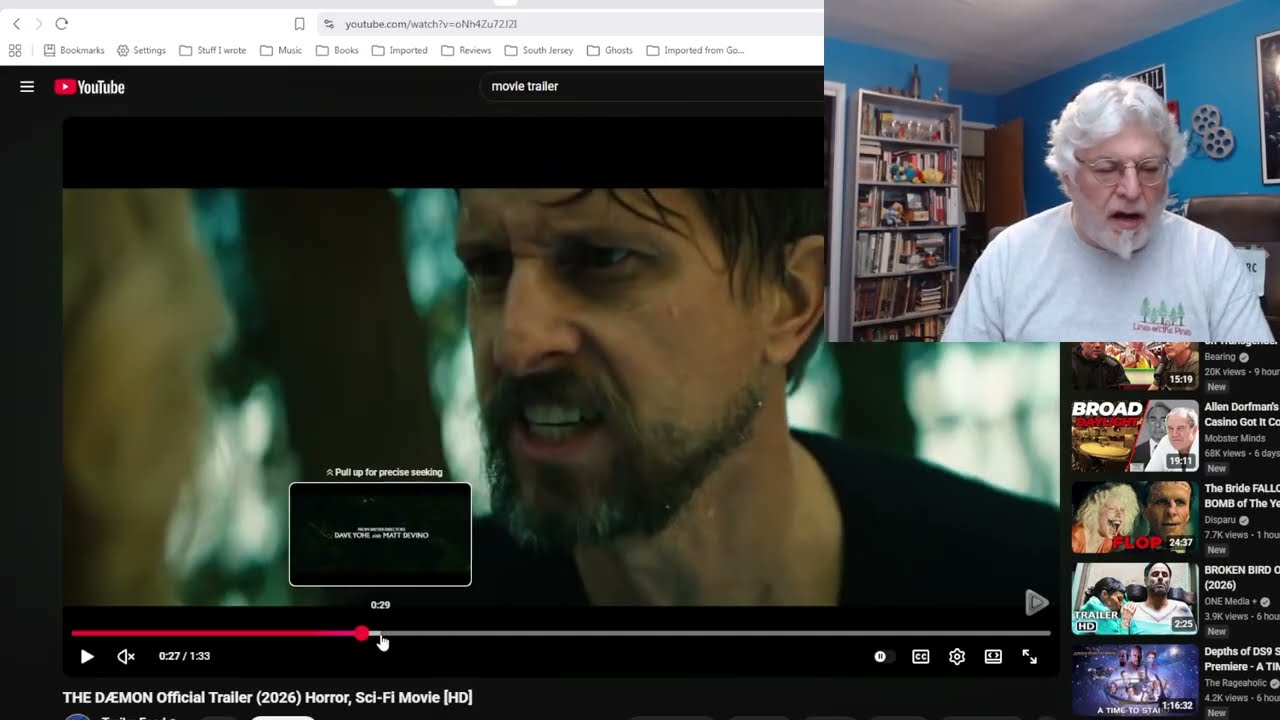Click the search box containing 'movie trailer'
The width and height of the screenshot is (1280, 720).
pos(650,86)
